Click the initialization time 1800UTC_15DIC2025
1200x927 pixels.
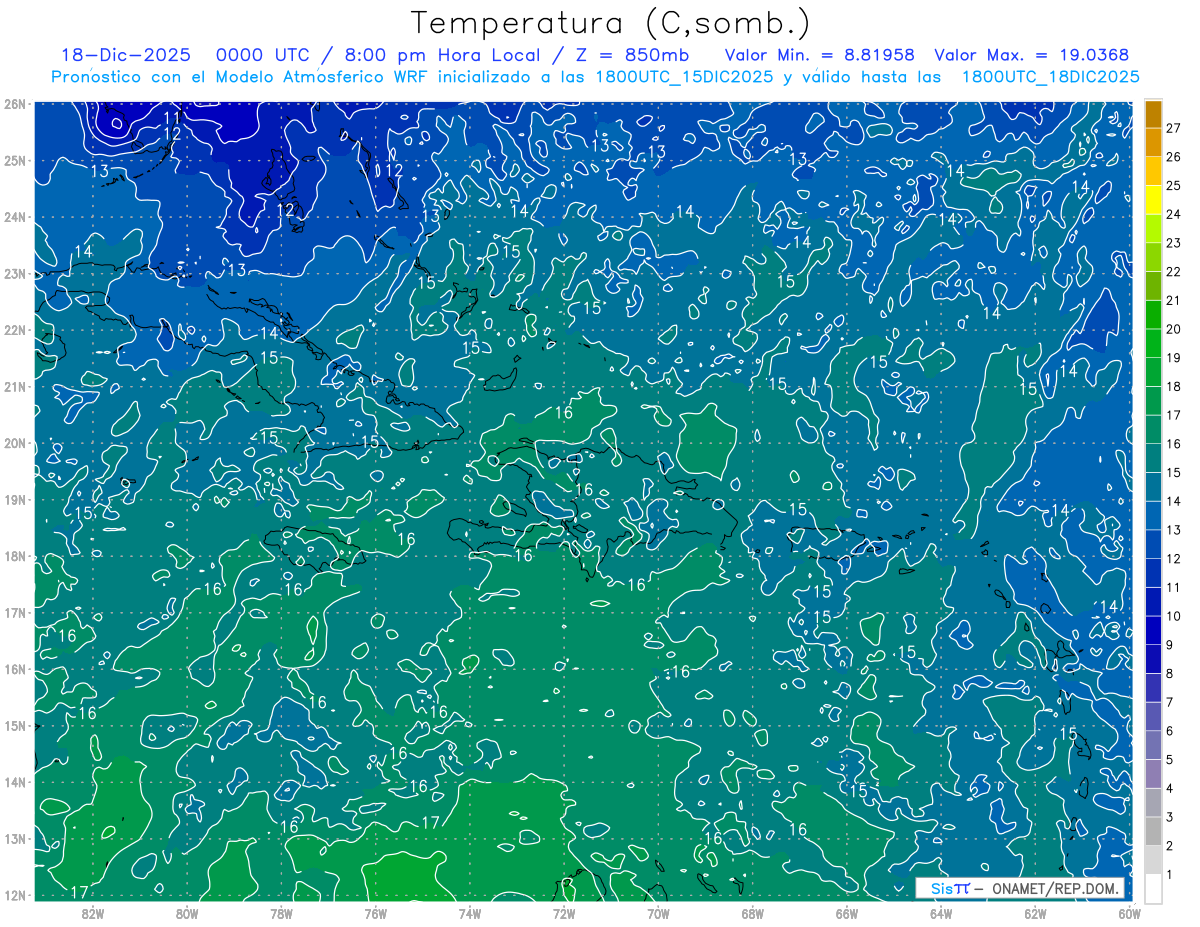click(x=685, y=76)
